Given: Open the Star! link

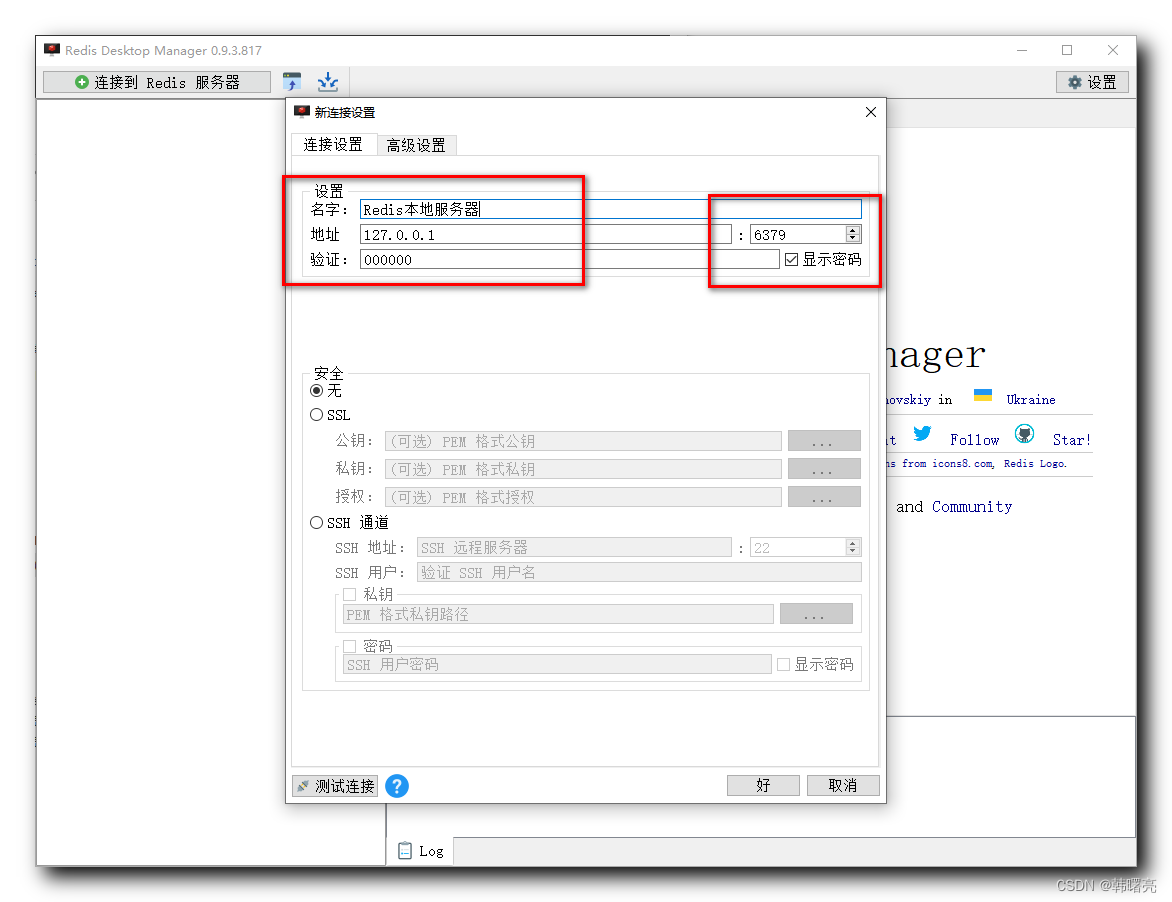Looking at the screenshot, I should point(1071,439).
